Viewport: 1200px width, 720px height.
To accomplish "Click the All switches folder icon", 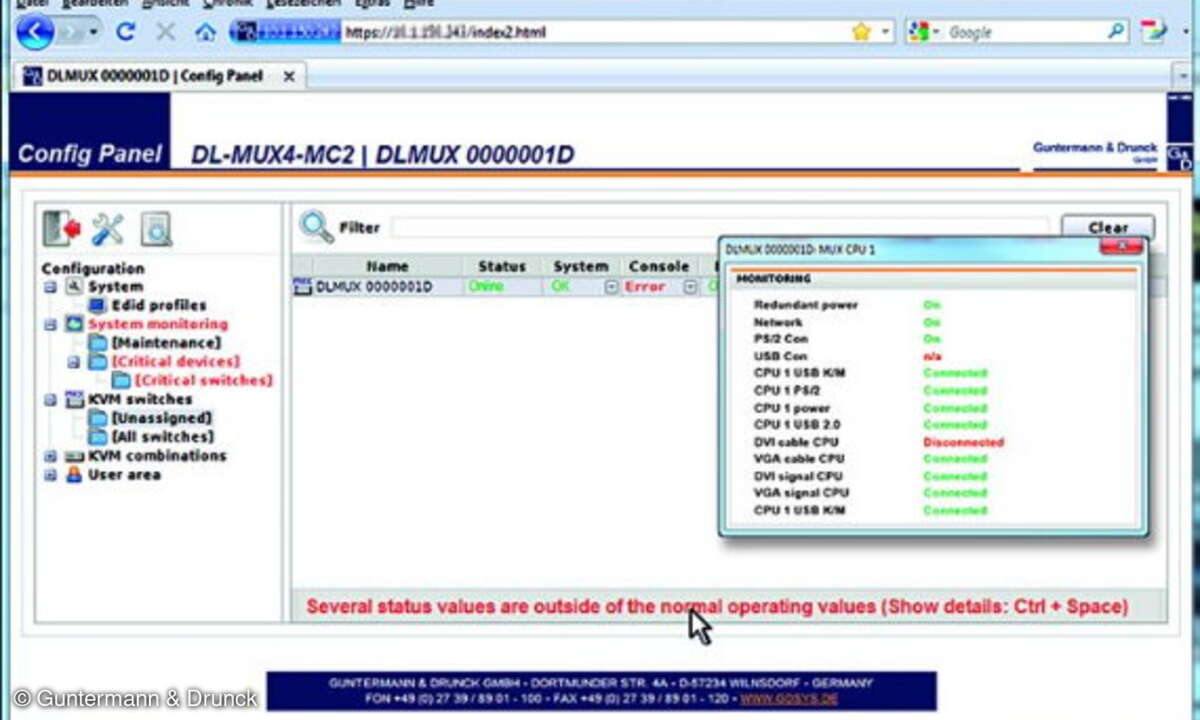I will [97, 437].
